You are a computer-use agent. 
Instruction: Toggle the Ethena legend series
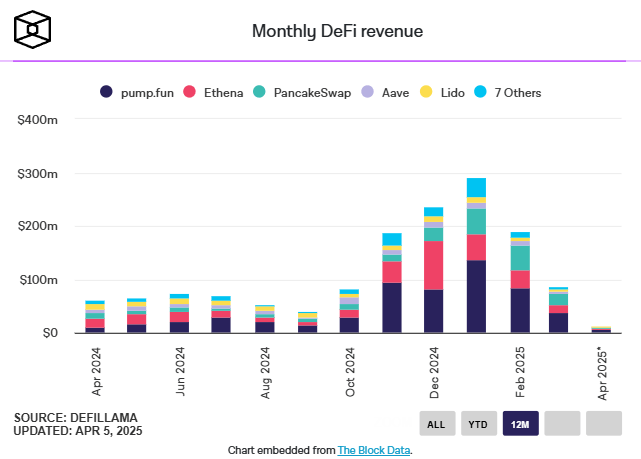[213, 92]
